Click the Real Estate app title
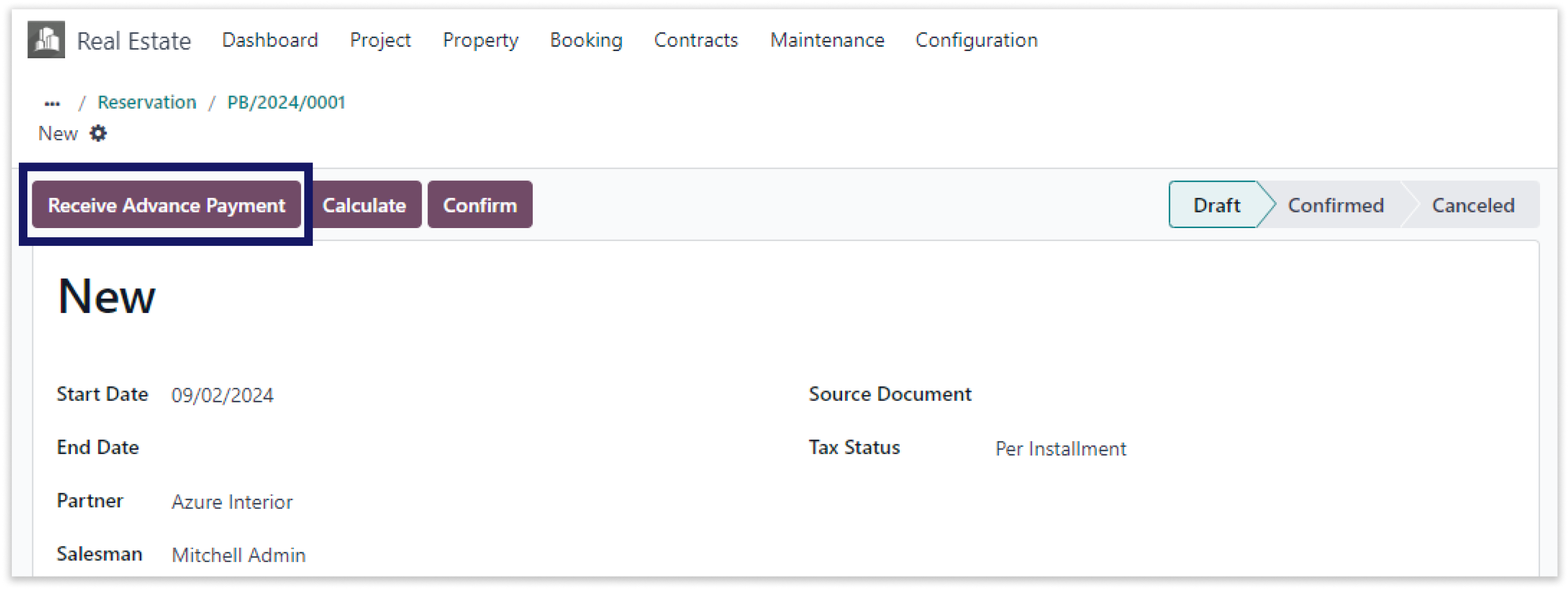This screenshot has height=589, width=1568. point(134,41)
